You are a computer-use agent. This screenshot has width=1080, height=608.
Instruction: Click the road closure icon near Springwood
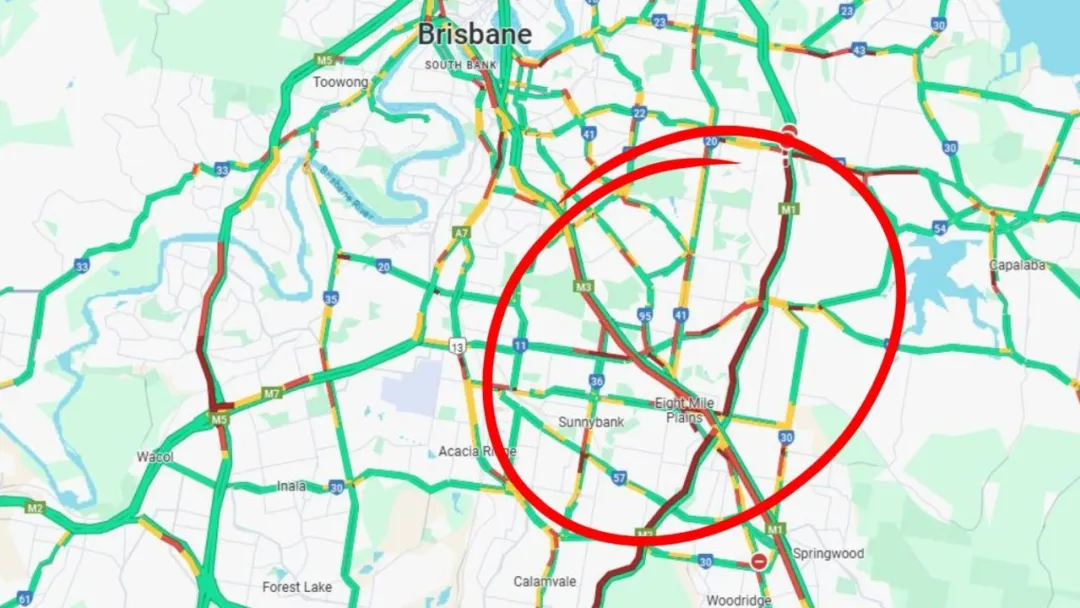point(758,562)
